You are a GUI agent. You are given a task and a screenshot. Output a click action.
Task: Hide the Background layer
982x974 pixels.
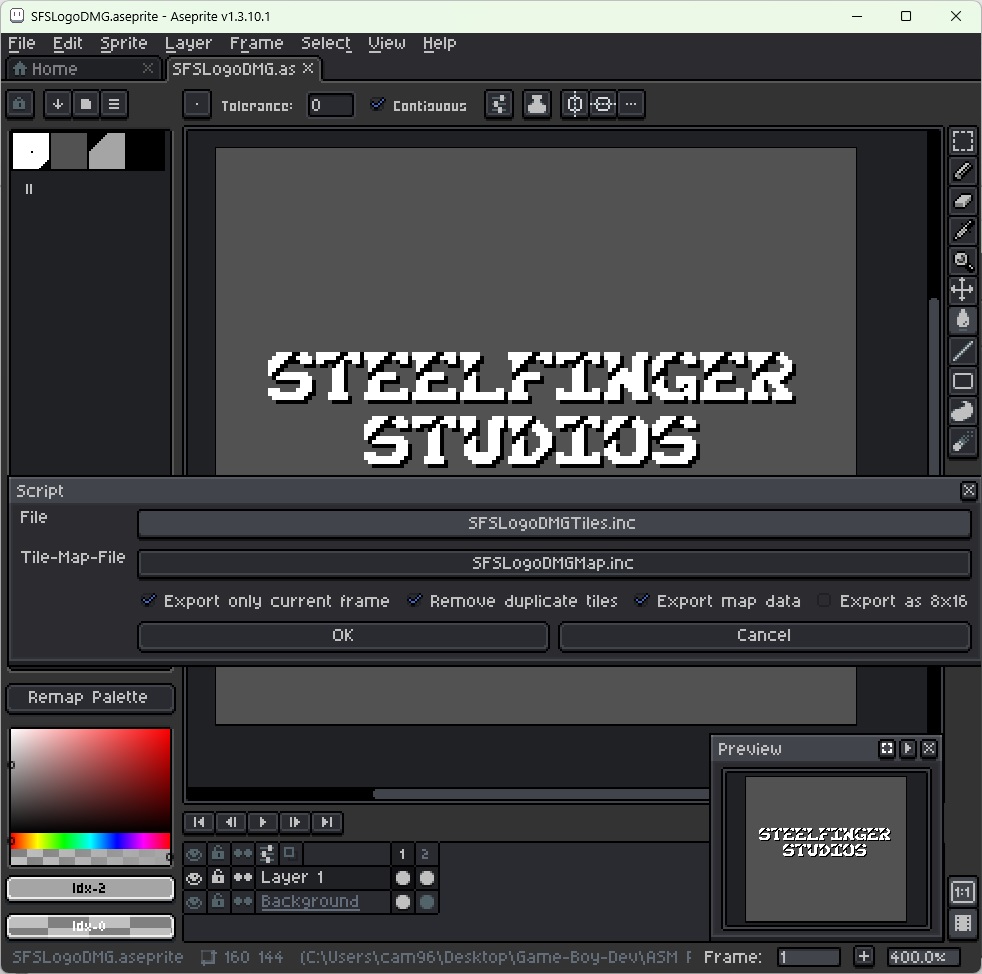[x=195, y=901]
